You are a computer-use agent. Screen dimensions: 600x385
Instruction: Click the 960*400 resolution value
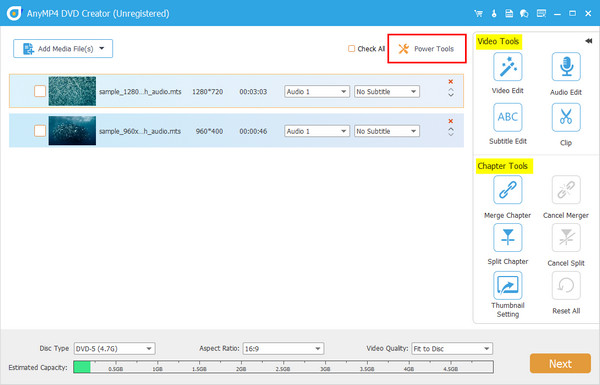209,131
